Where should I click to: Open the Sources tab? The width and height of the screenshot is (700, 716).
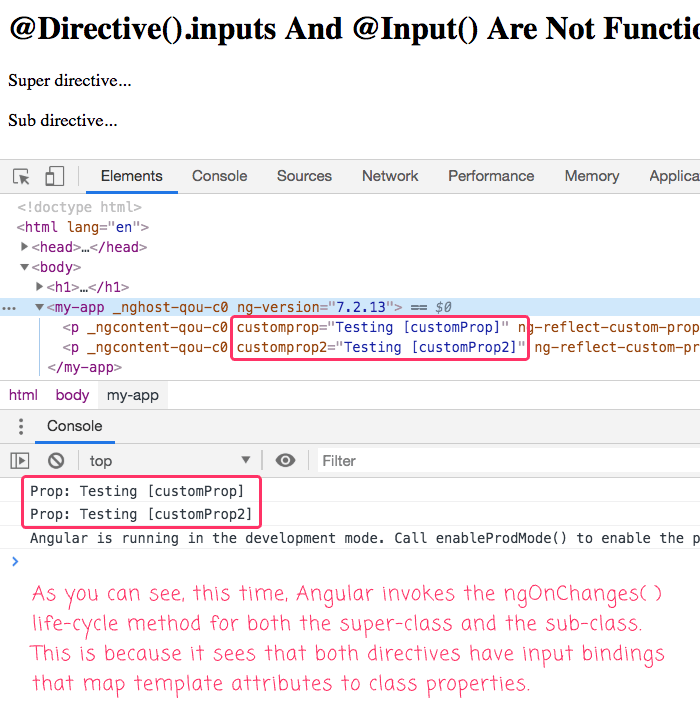pos(304,176)
